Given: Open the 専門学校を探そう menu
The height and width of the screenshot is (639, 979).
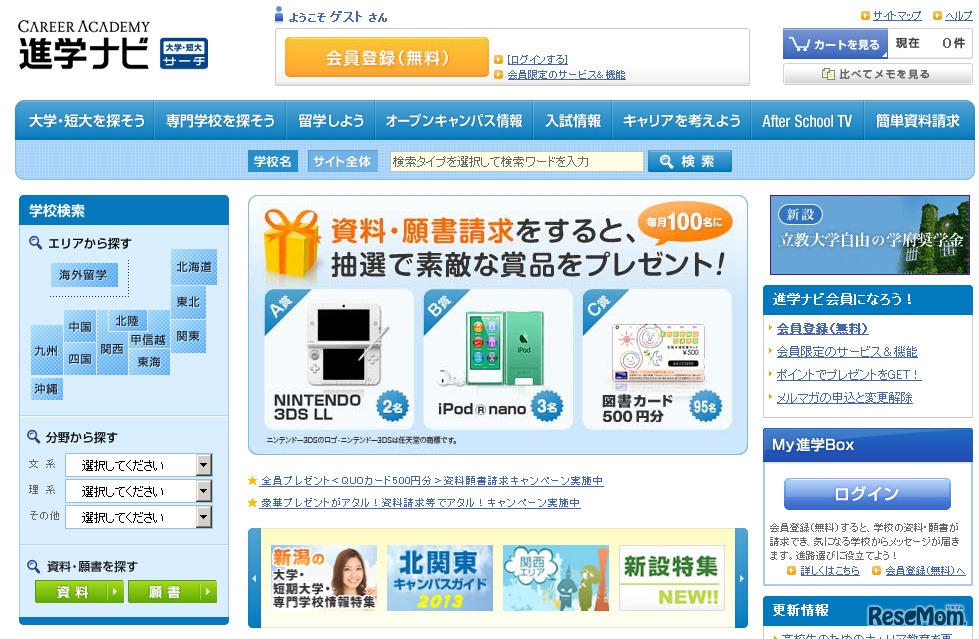Looking at the screenshot, I should point(220,121).
